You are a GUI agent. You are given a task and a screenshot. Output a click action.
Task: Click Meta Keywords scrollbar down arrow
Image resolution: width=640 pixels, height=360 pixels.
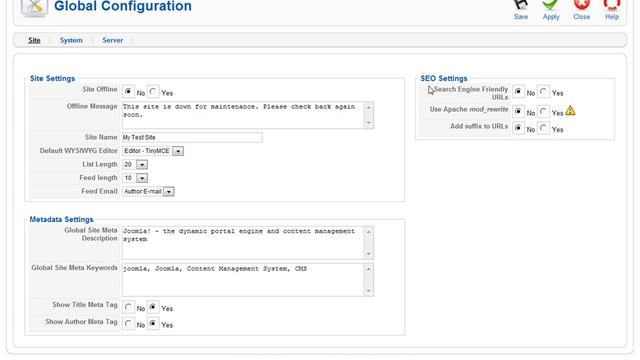[x=369, y=291]
